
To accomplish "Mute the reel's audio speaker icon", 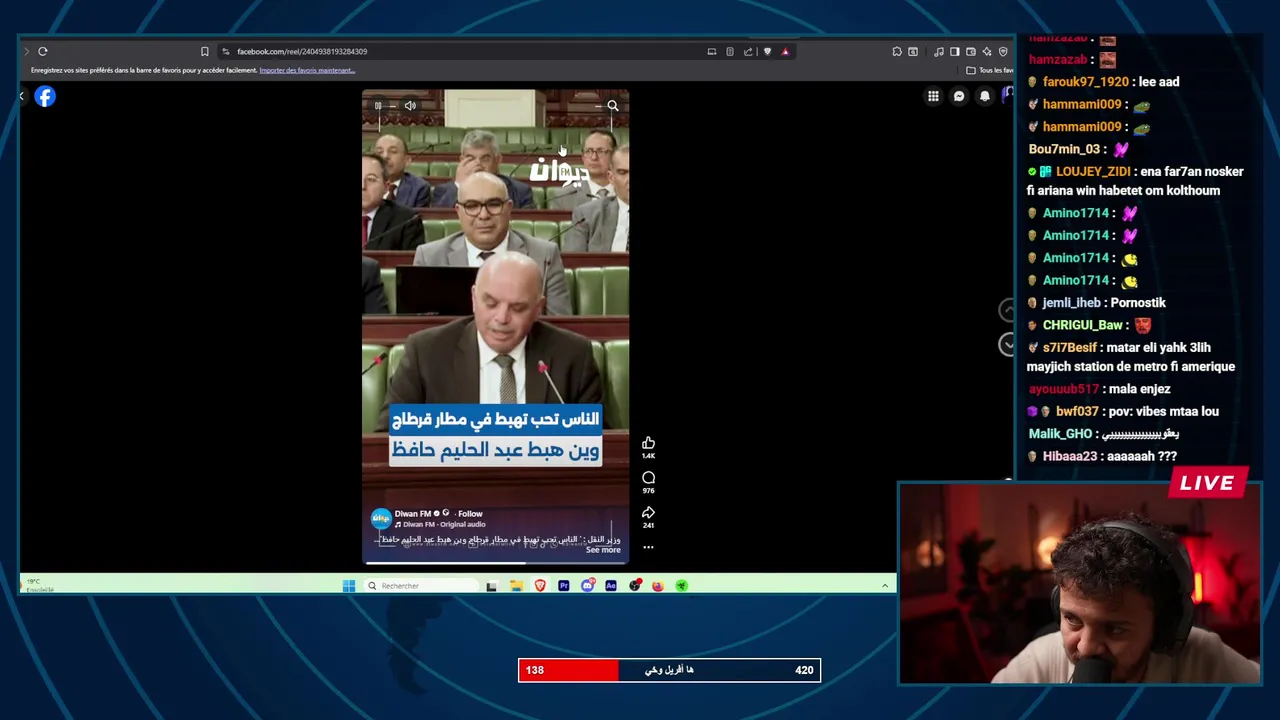I will [x=410, y=105].
